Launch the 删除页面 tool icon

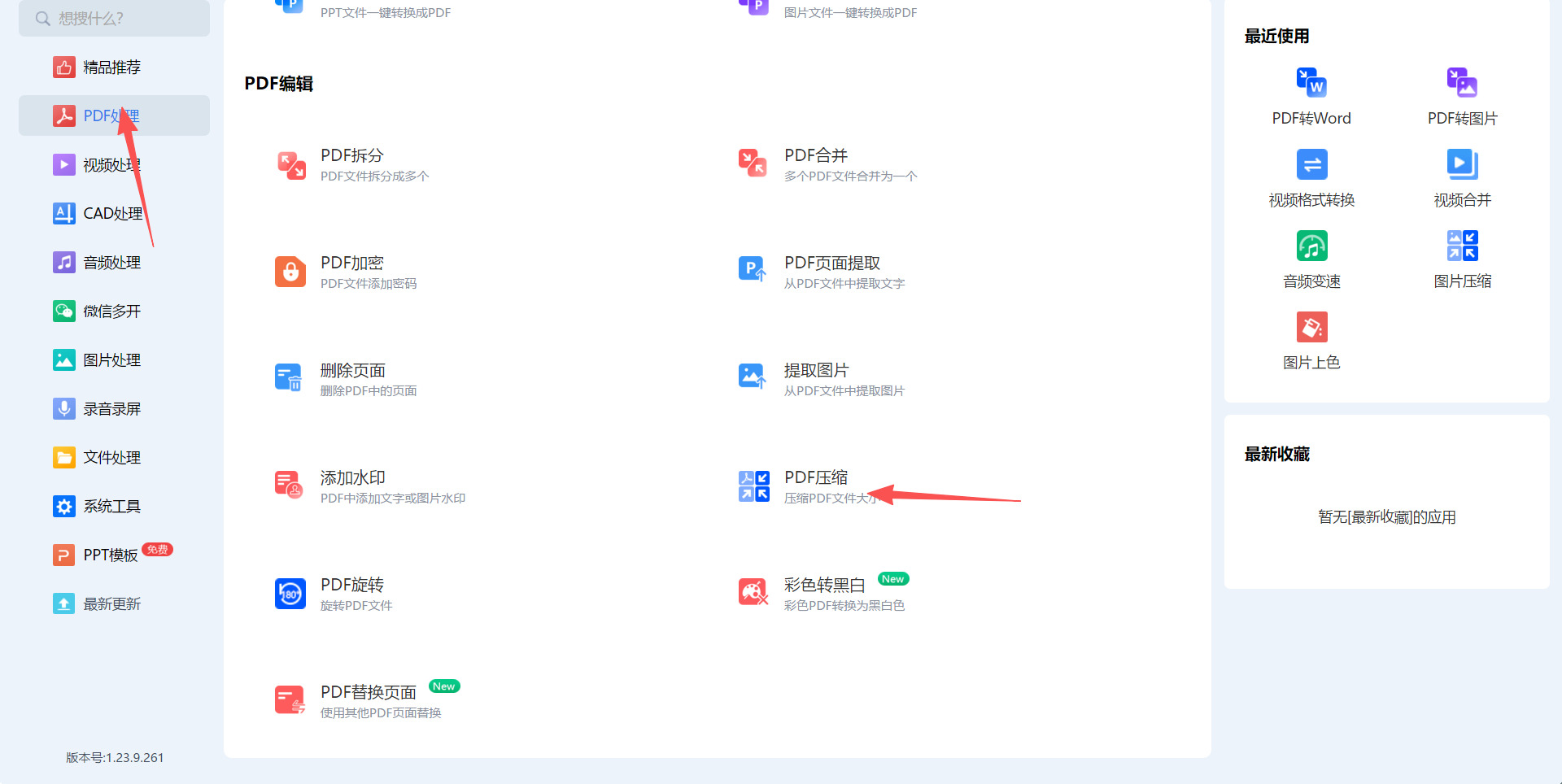(x=289, y=377)
